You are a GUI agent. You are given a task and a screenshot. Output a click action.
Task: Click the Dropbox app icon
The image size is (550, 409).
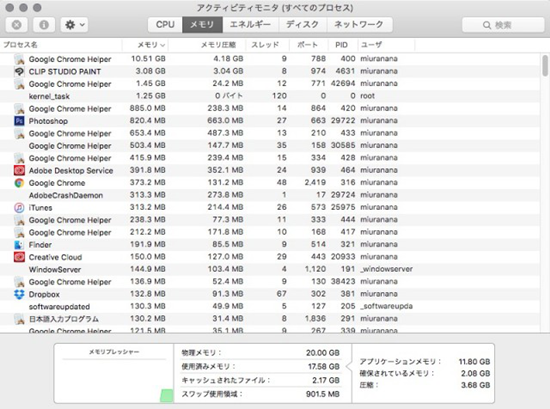click(x=19, y=294)
